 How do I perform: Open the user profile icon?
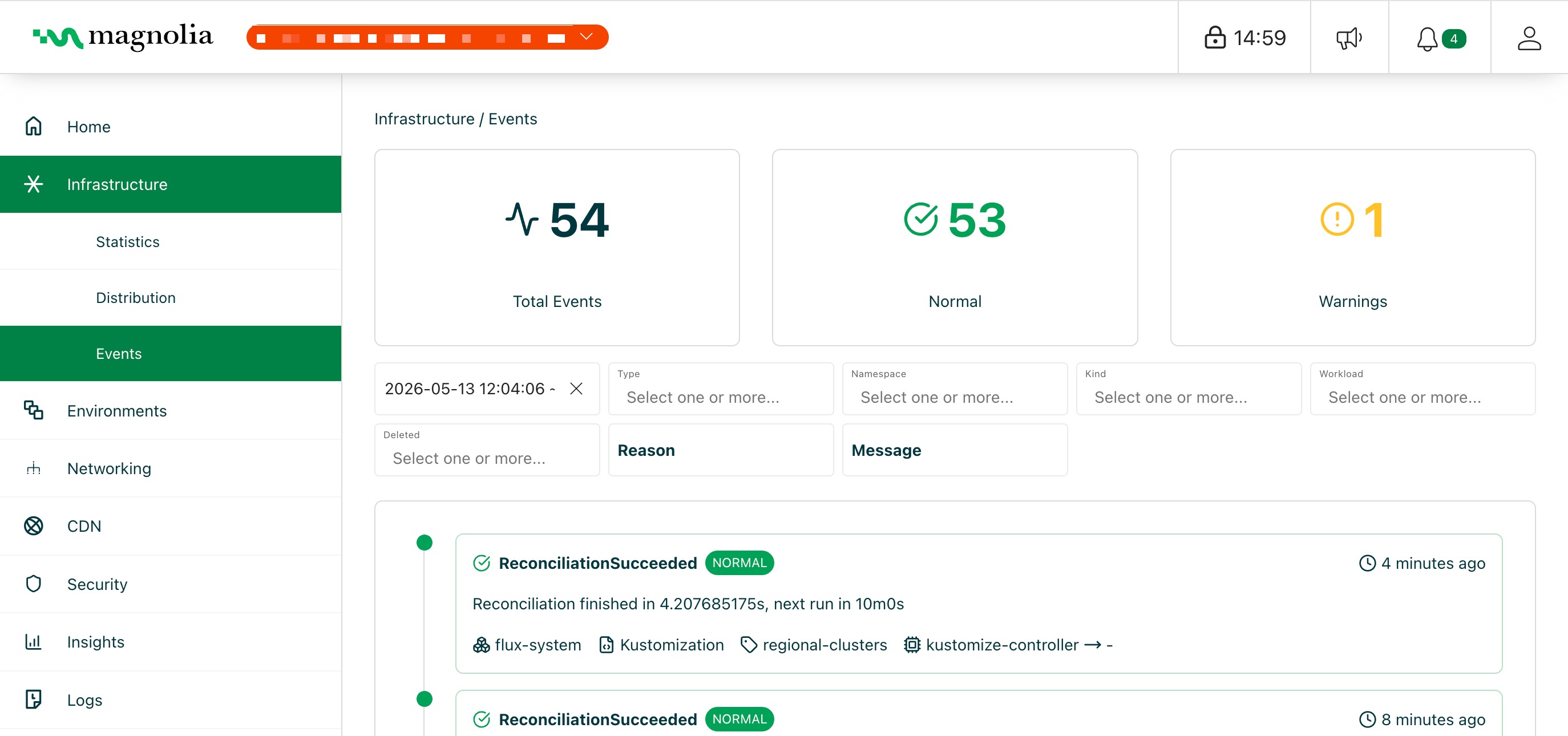pyautogui.click(x=1529, y=38)
